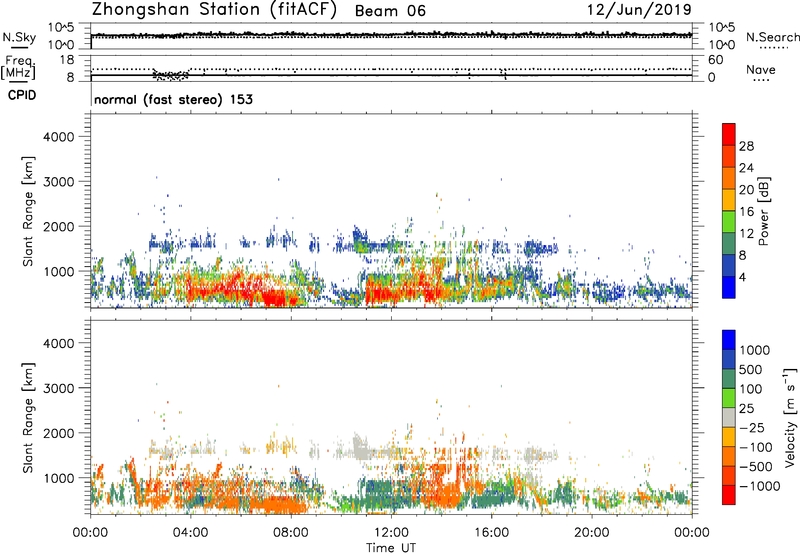Click the '20:00' time tick label
This screenshot has width=800, height=554.
(591, 533)
